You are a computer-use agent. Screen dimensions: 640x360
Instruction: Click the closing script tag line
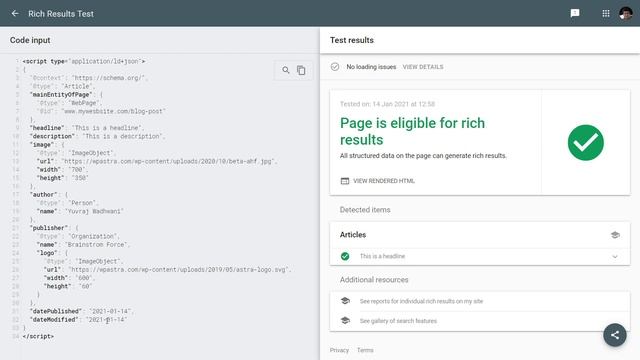point(38,336)
